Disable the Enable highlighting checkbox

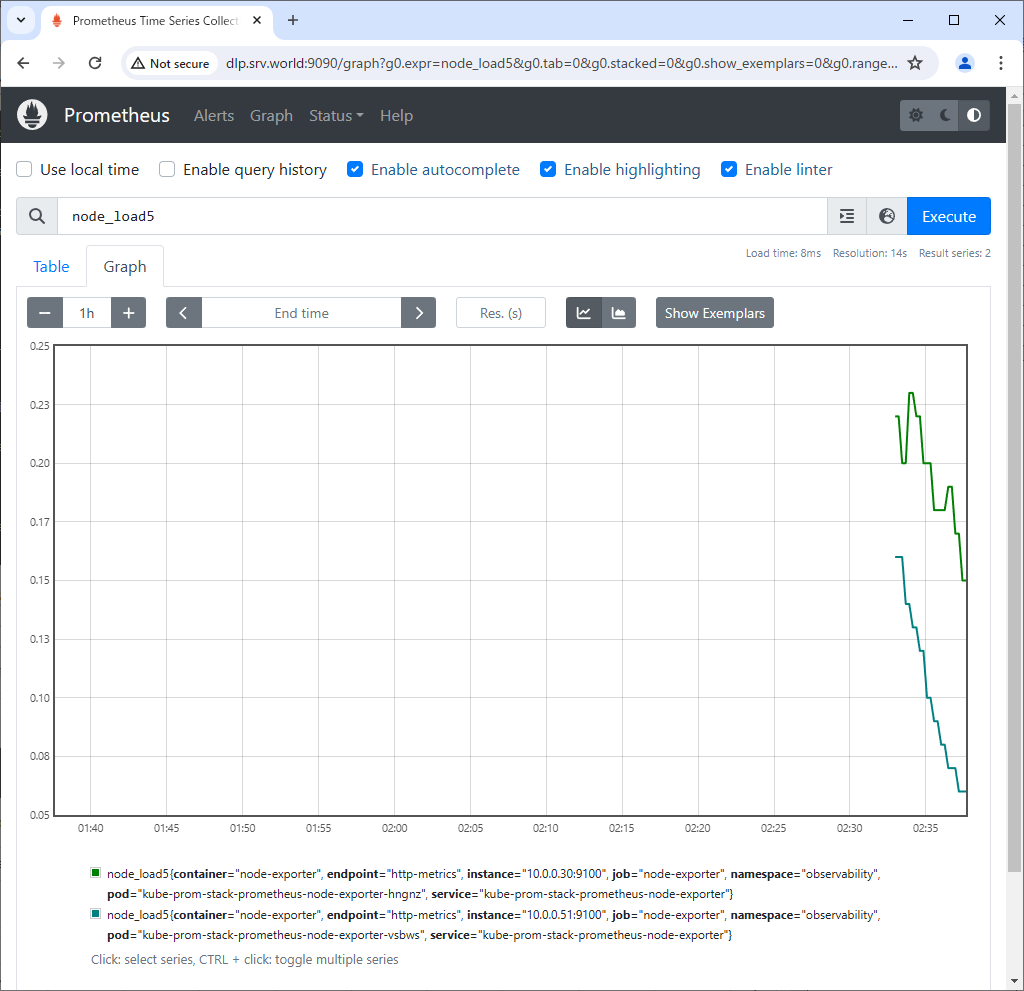(x=549, y=170)
